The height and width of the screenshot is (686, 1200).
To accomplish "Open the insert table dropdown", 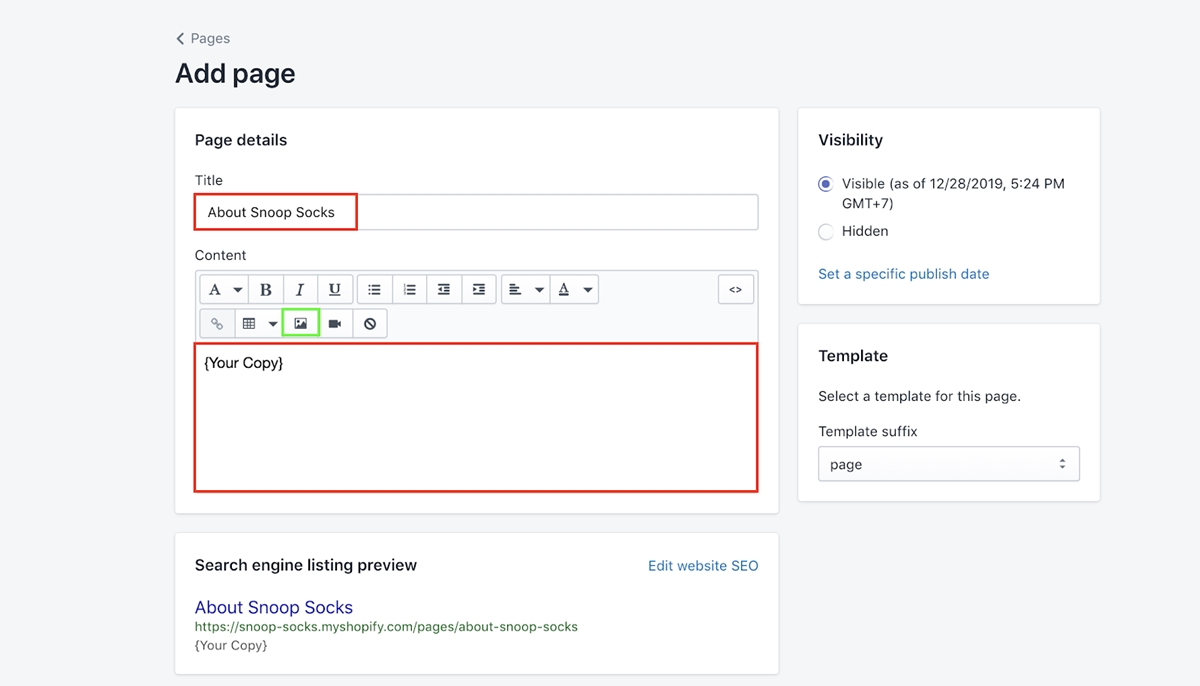I will click(x=259, y=324).
